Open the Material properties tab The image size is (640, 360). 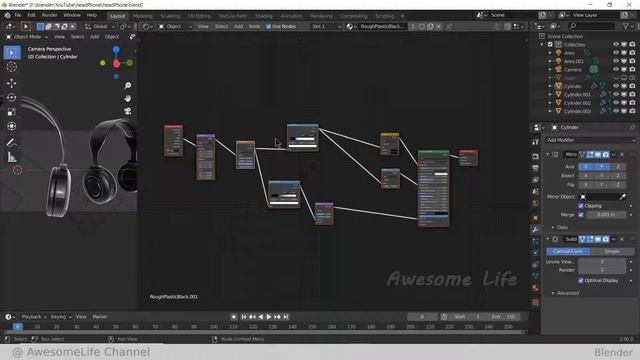[x=536, y=288]
